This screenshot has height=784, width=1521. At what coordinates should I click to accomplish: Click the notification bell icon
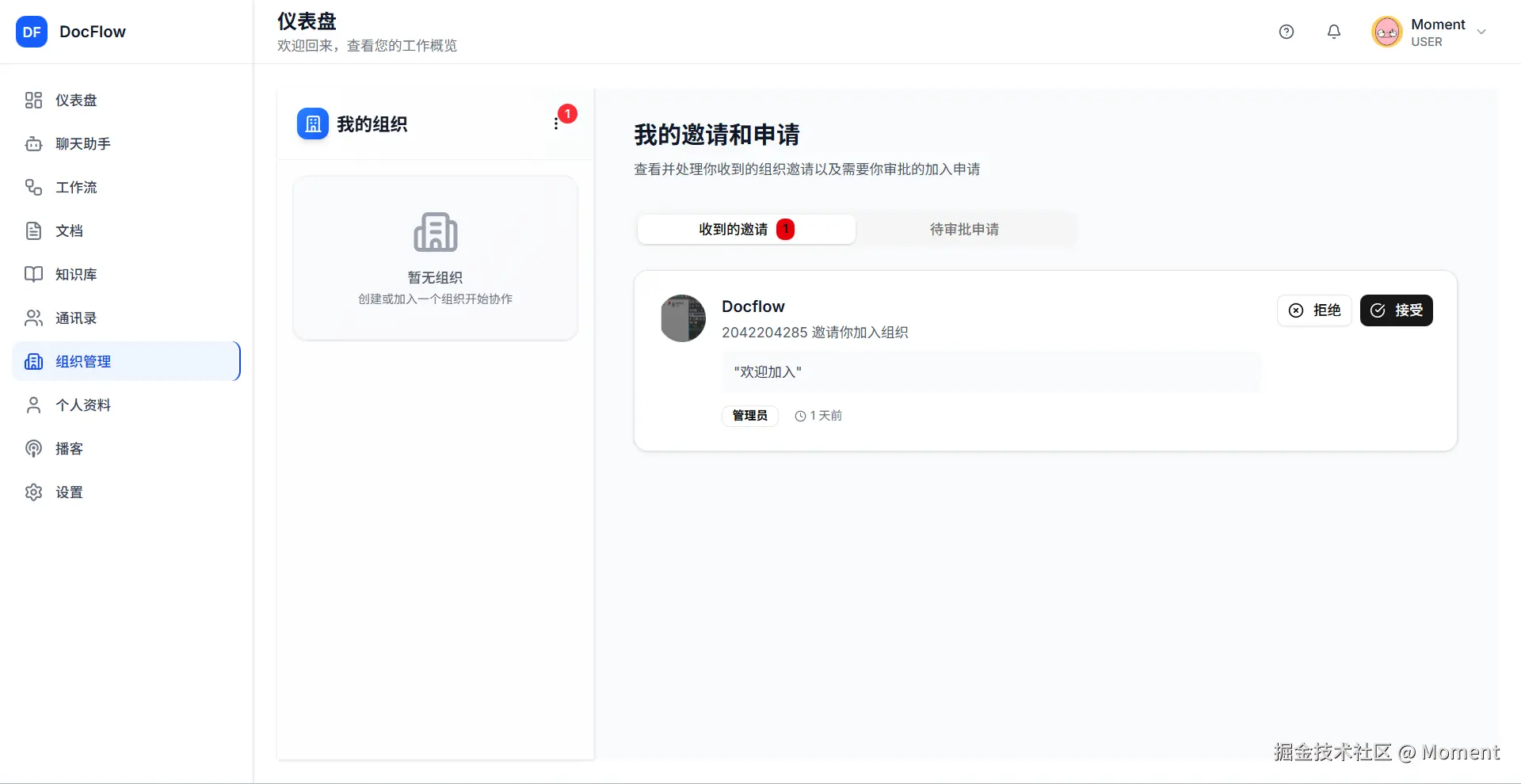(1333, 32)
